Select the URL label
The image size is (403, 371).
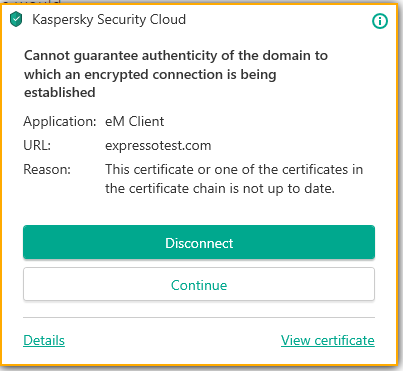pyautogui.click(x=37, y=145)
